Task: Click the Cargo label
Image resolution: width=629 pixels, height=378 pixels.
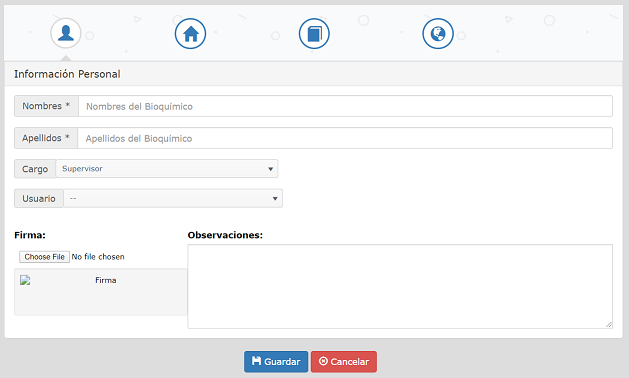Action: (35, 169)
